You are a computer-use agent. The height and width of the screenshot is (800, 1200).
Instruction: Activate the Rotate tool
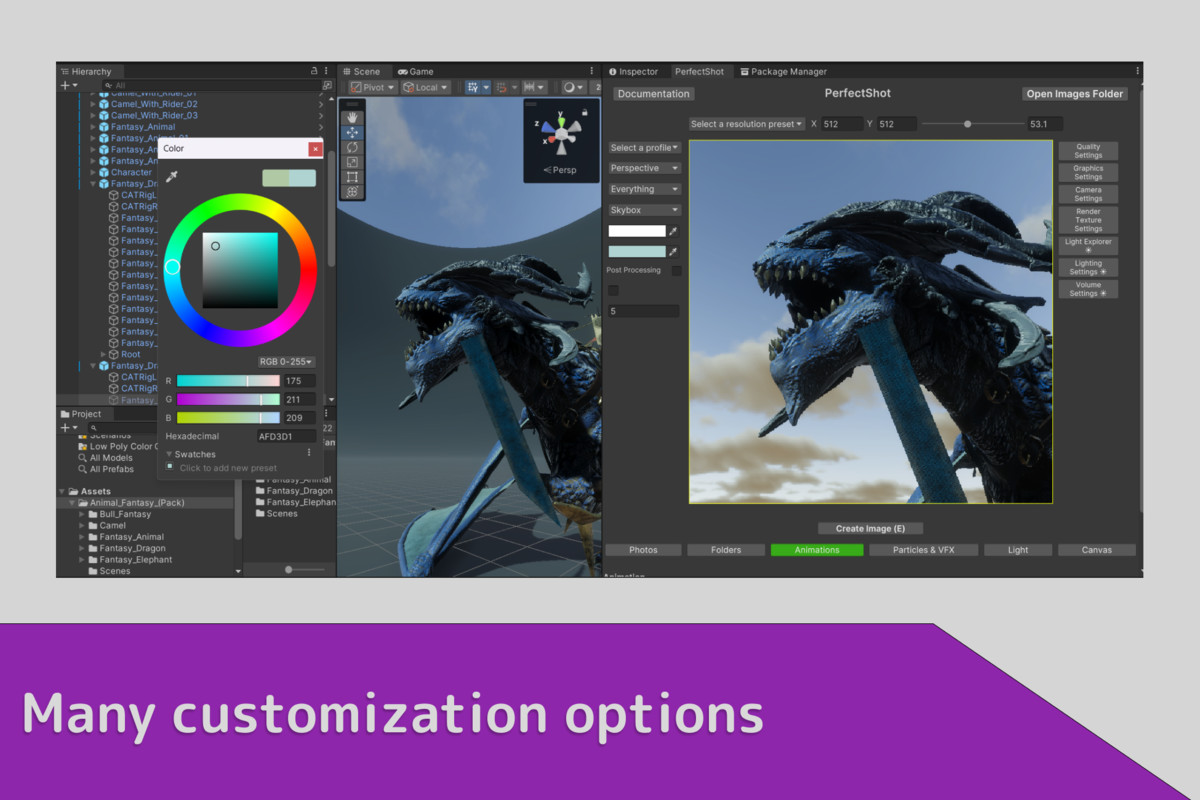pos(352,146)
